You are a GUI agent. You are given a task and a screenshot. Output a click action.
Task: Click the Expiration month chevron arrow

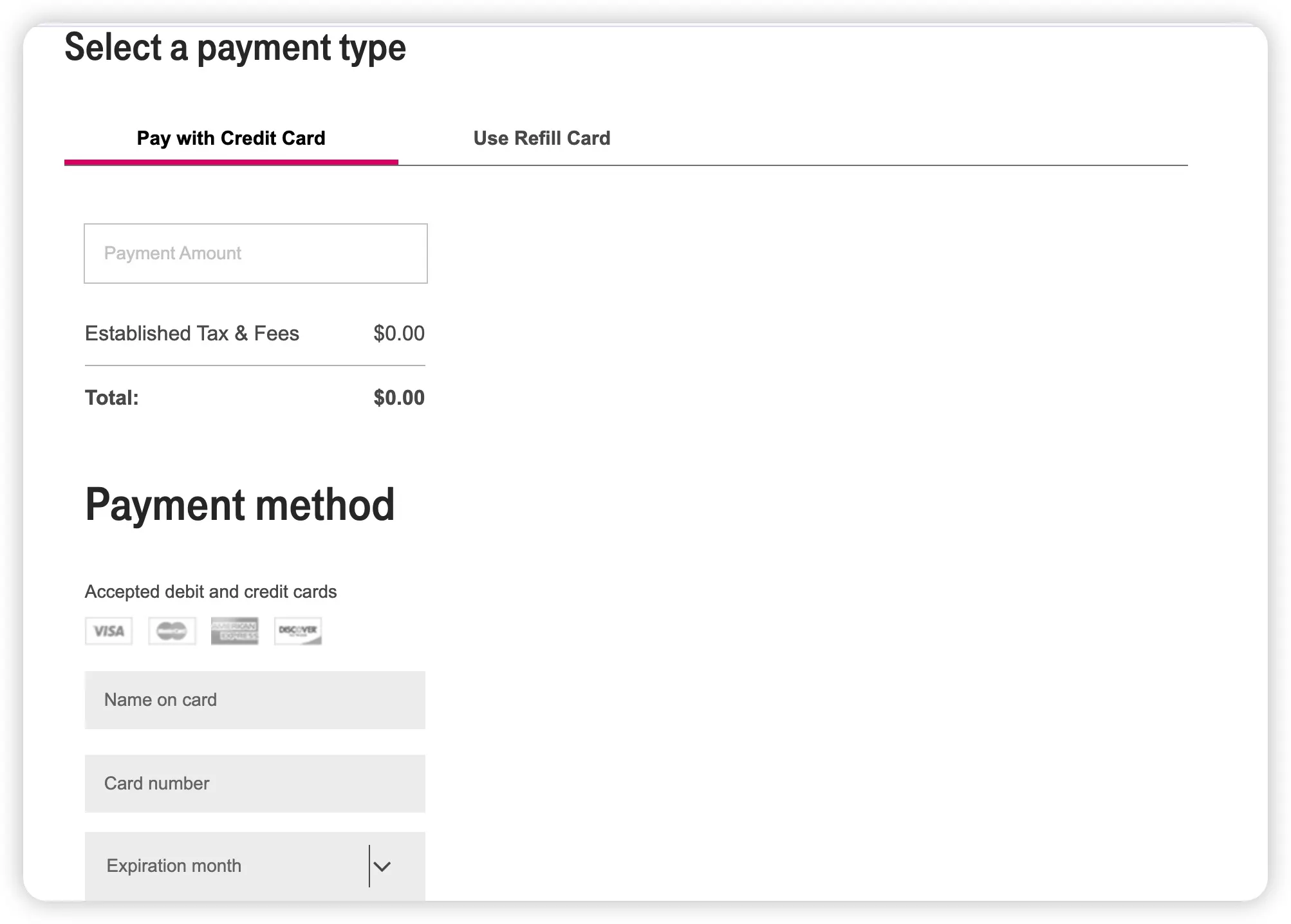[382, 867]
